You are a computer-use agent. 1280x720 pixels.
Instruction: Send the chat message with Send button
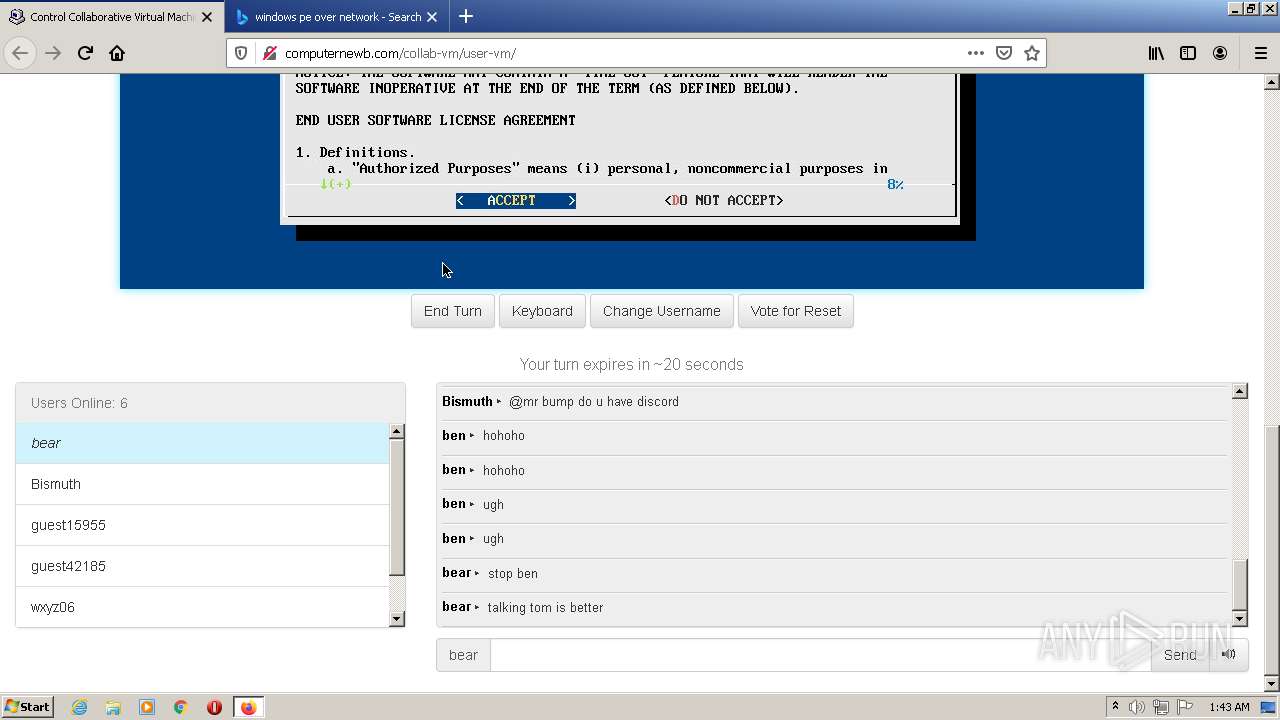[x=1180, y=655]
